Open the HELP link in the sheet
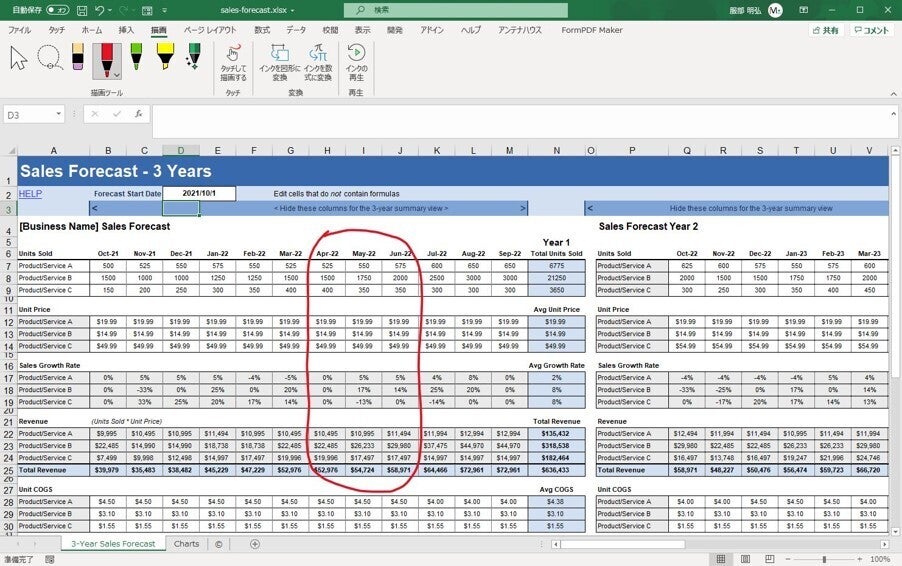This screenshot has height=566, width=902. (x=30, y=193)
